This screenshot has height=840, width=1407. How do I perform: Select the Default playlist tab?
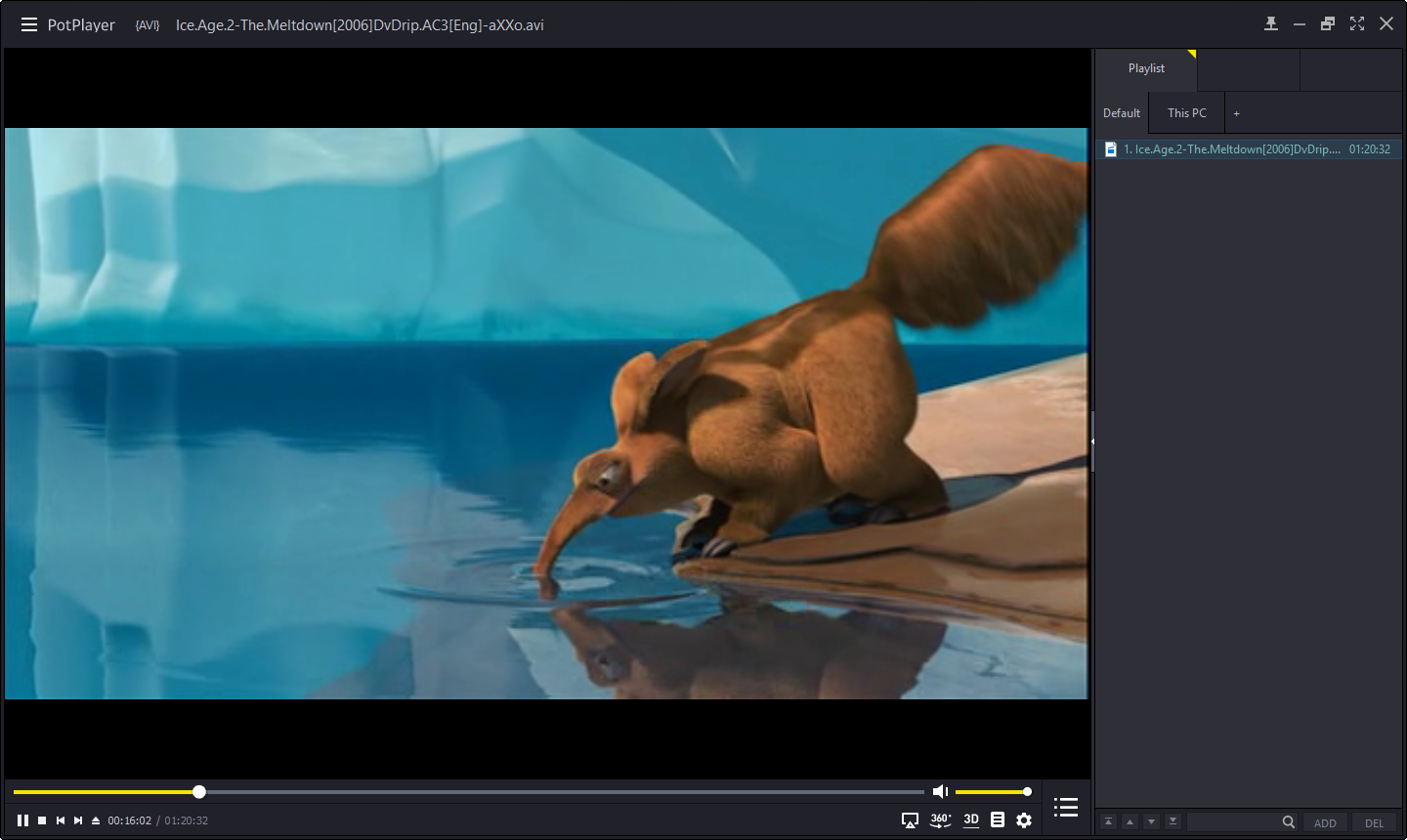click(x=1121, y=112)
